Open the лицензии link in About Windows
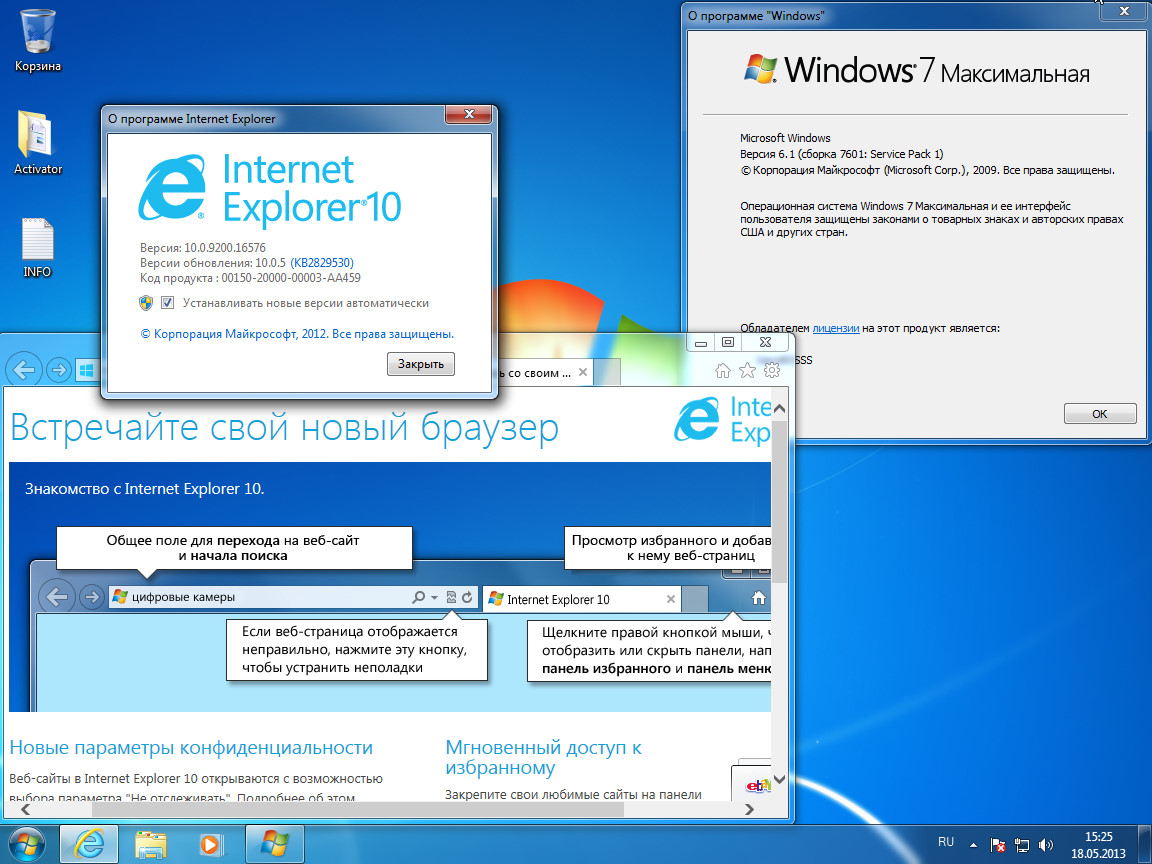This screenshot has width=1152, height=864. 835,328
